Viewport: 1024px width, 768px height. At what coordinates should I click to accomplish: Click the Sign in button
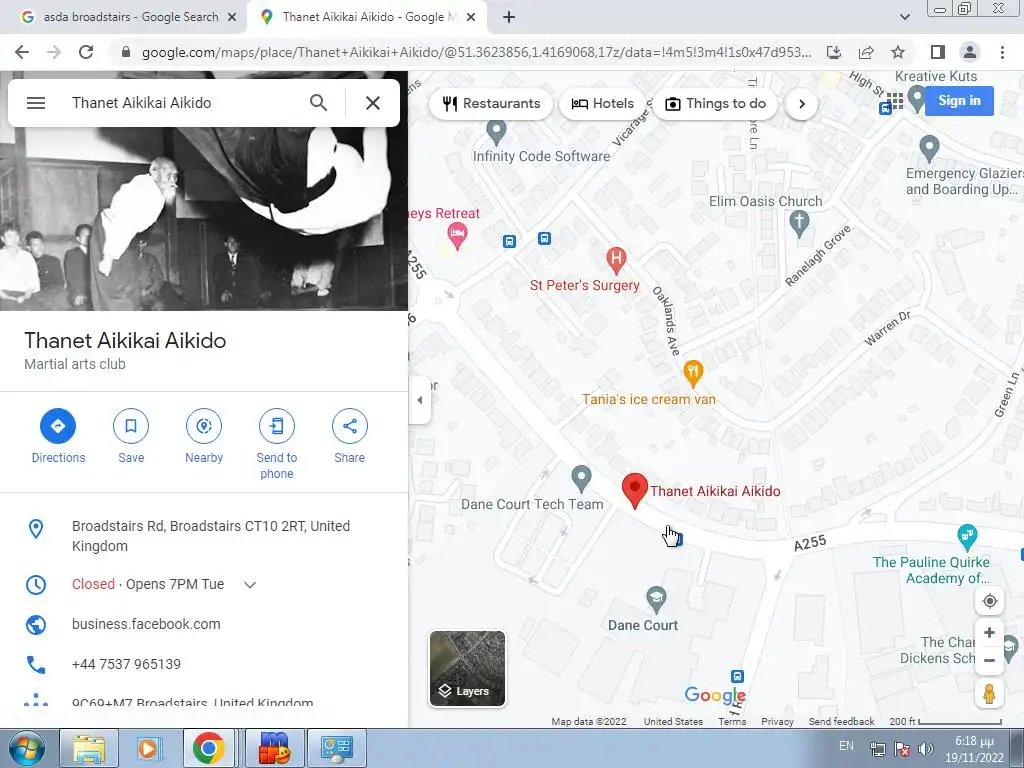[959, 101]
